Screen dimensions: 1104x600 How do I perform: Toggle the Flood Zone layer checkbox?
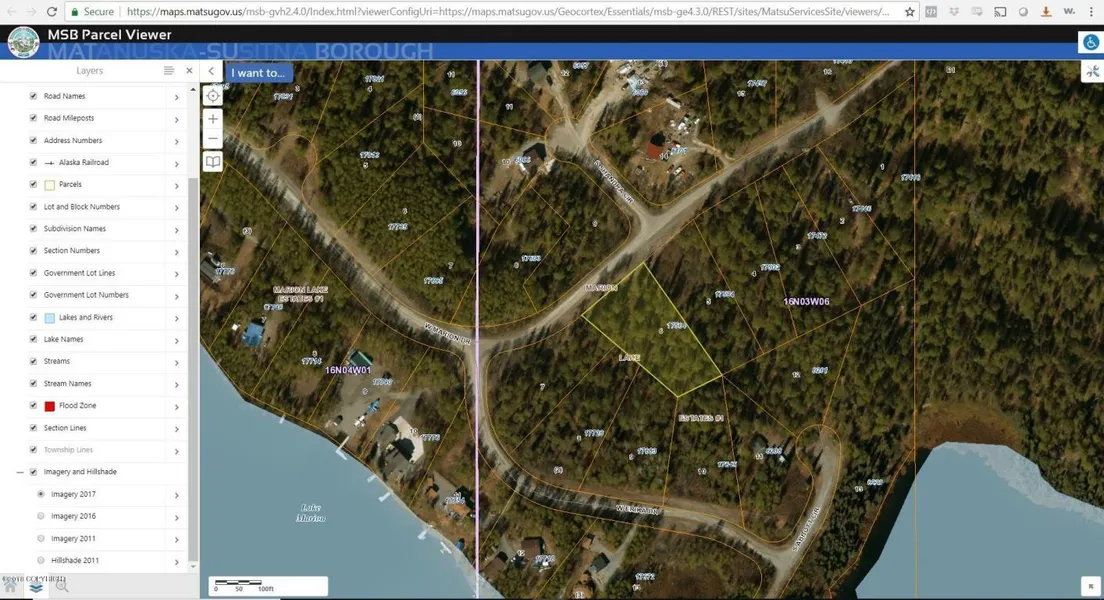pyautogui.click(x=33, y=406)
